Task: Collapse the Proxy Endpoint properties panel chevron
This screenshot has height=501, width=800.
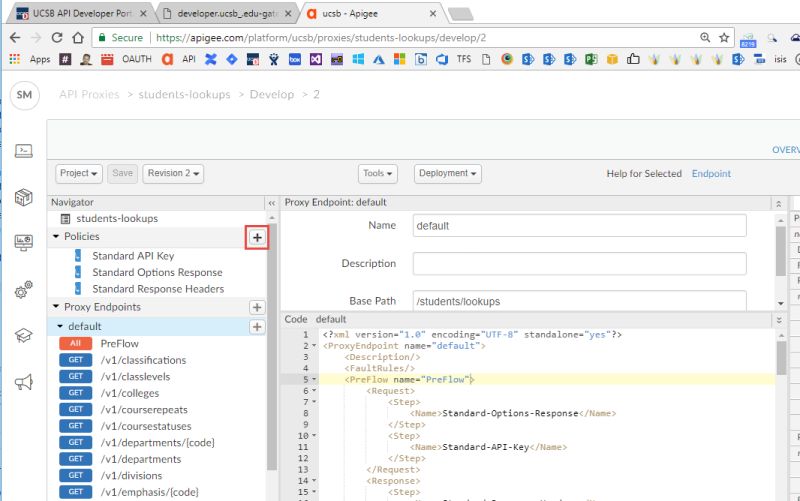Action: tap(779, 203)
